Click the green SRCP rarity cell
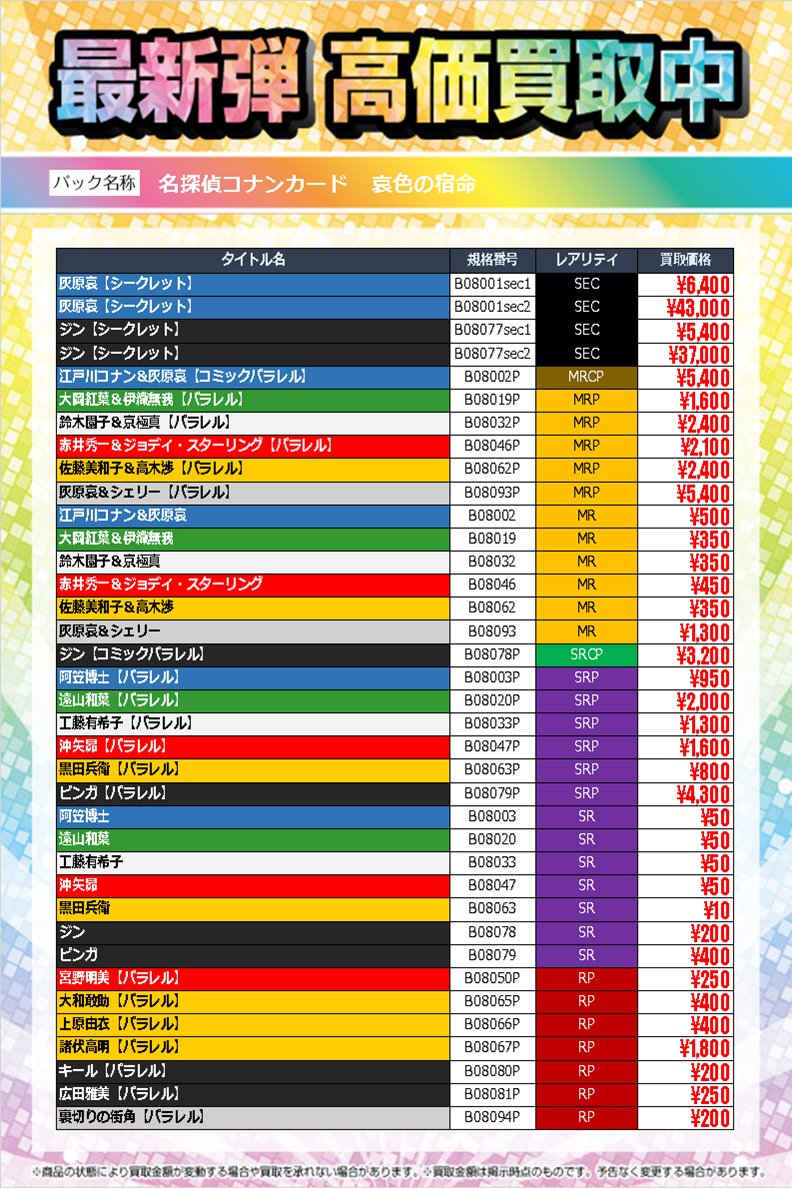Screen dimensions: 792x1188 pyautogui.click(x=587, y=655)
